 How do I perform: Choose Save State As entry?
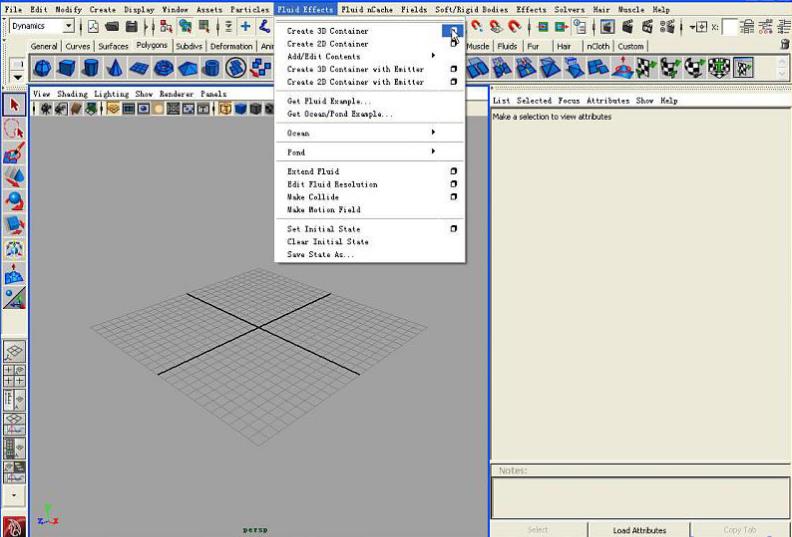[x=320, y=254]
